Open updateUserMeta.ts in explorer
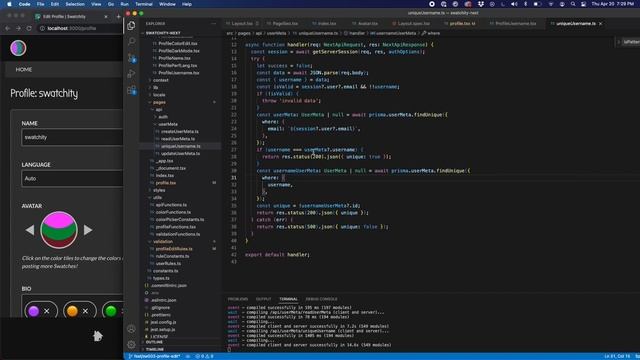 pyautogui.click(x=180, y=153)
